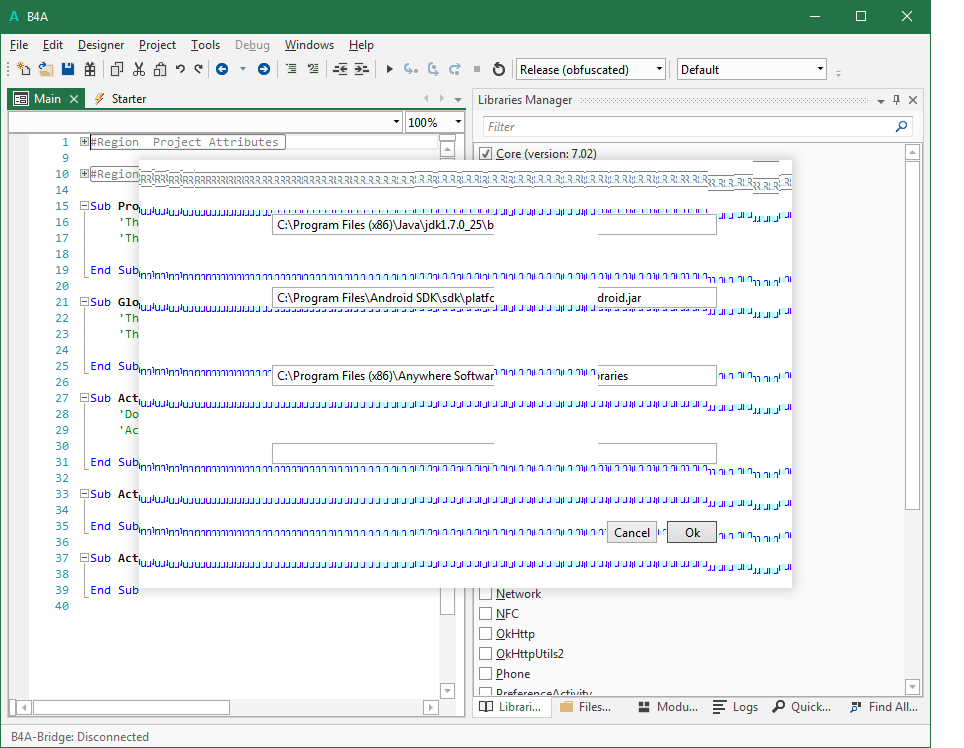This screenshot has height=748, width=964.
Task: Collapse Sub on line 33
Action: [x=84, y=494]
